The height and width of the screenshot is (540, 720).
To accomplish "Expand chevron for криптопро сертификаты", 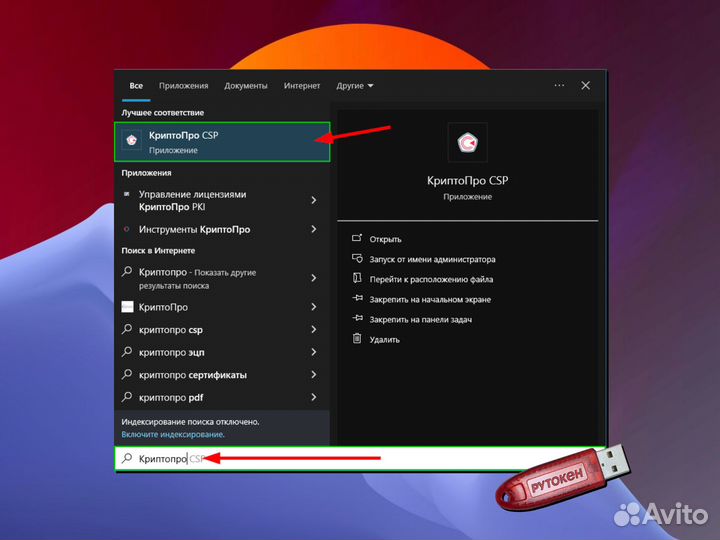I will [x=314, y=375].
